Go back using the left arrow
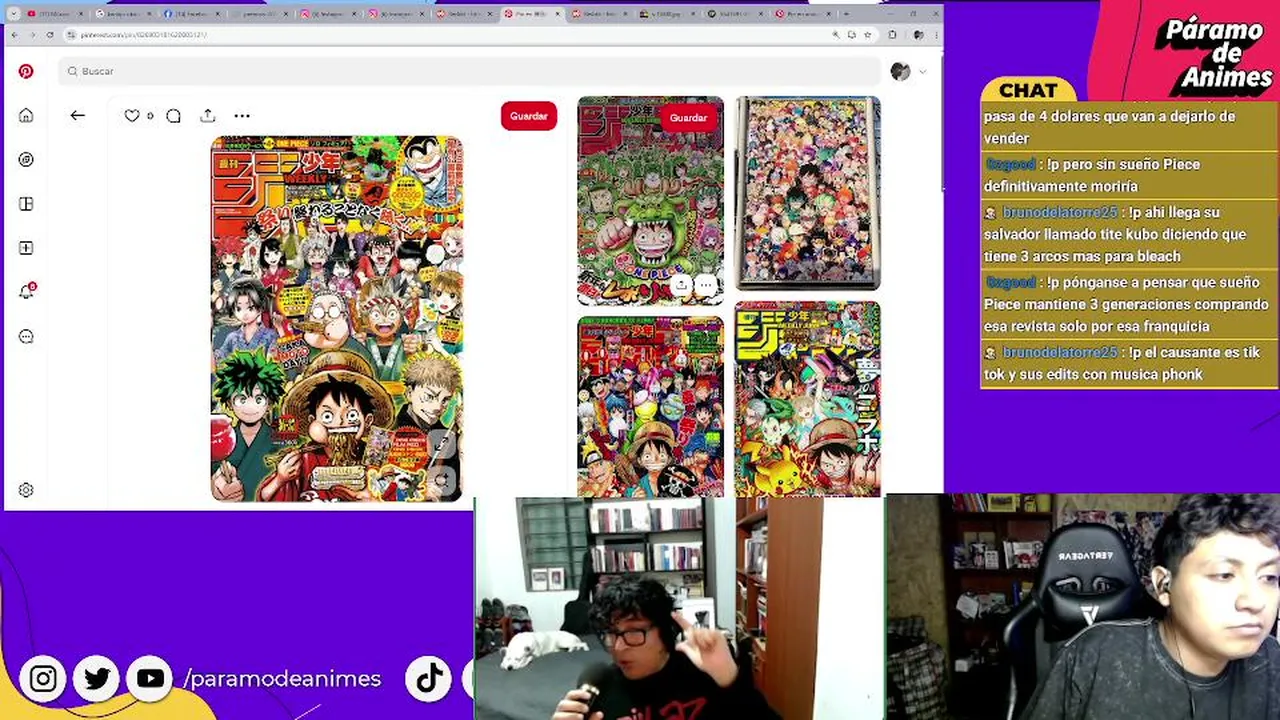 click(77, 116)
